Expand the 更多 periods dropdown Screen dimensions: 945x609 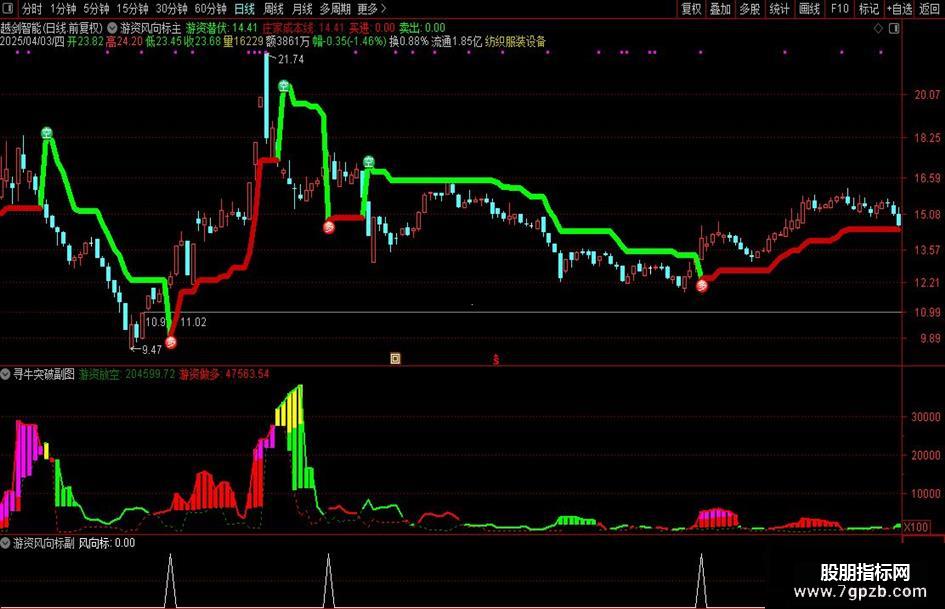point(371,8)
